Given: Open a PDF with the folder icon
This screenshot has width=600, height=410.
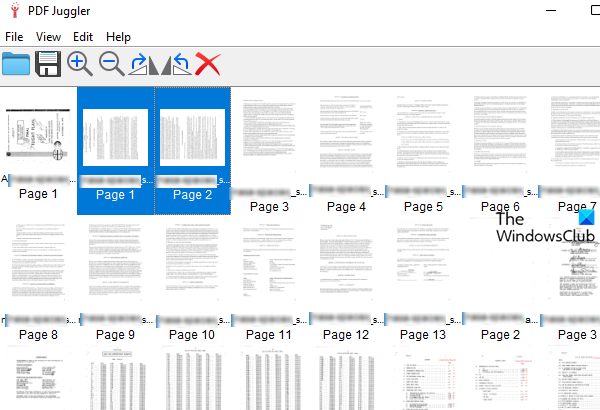Looking at the screenshot, I should pyautogui.click(x=16, y=64).
